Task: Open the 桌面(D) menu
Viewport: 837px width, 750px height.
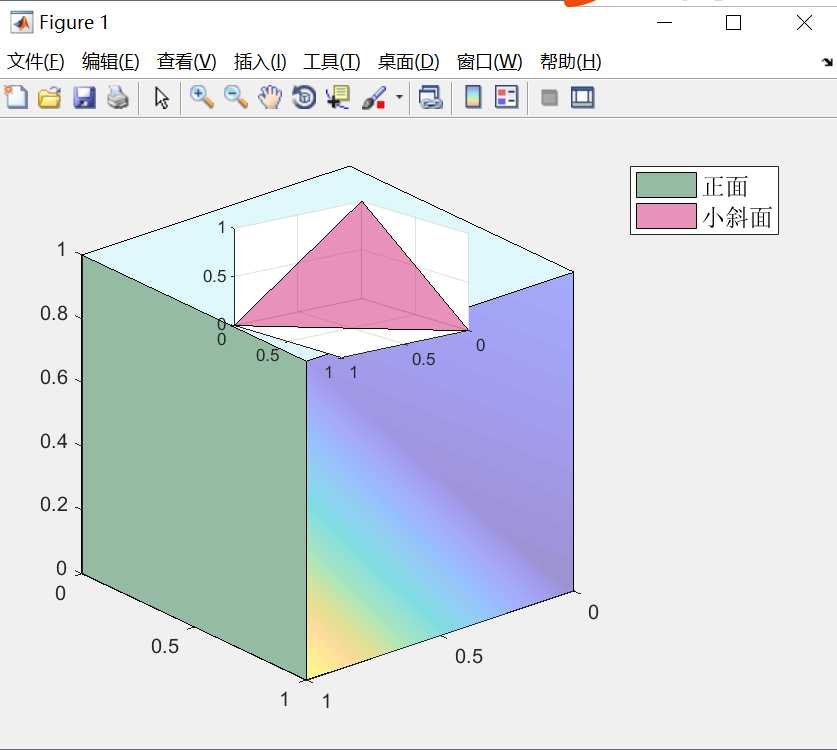Action: point(408,62)
